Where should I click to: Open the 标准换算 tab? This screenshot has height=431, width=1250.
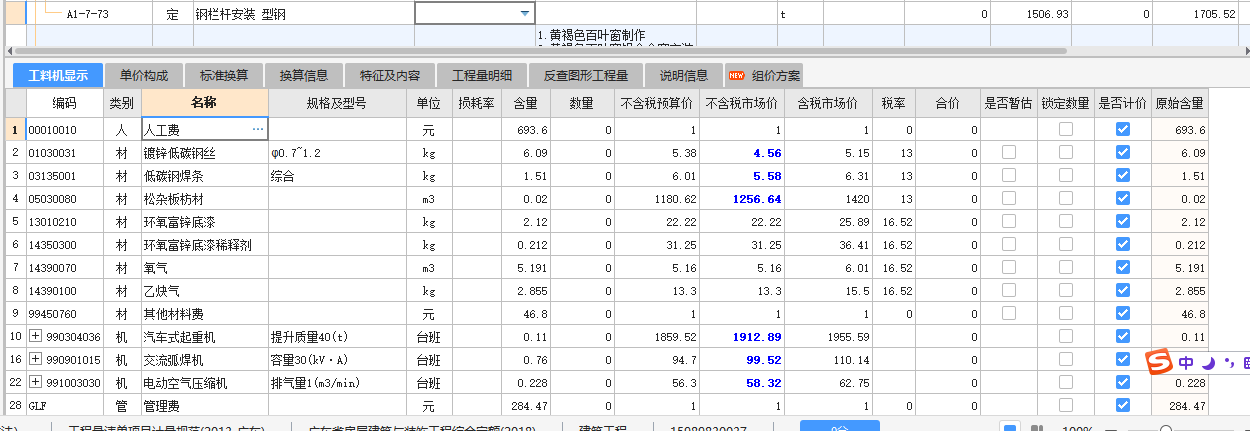pyautogui.click(x=224, y=76)
